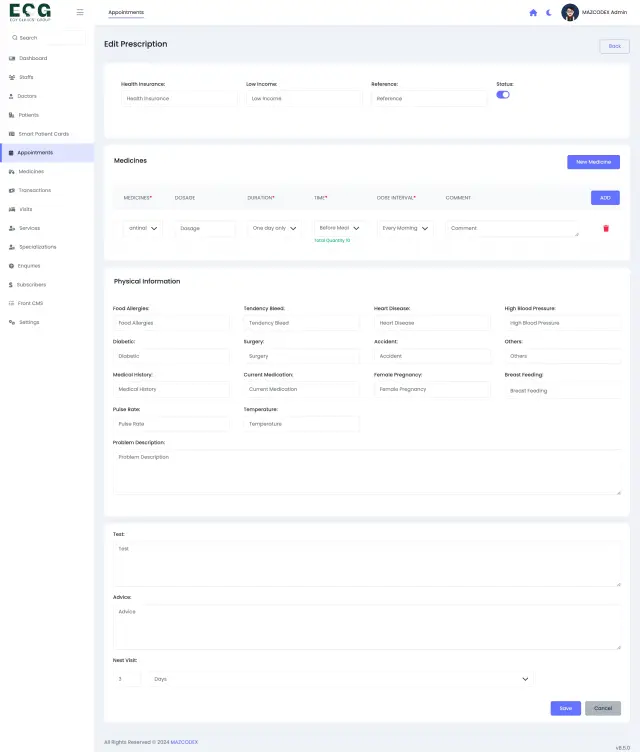Open the MAZCODEX footer link

click(x=184, y=742)
